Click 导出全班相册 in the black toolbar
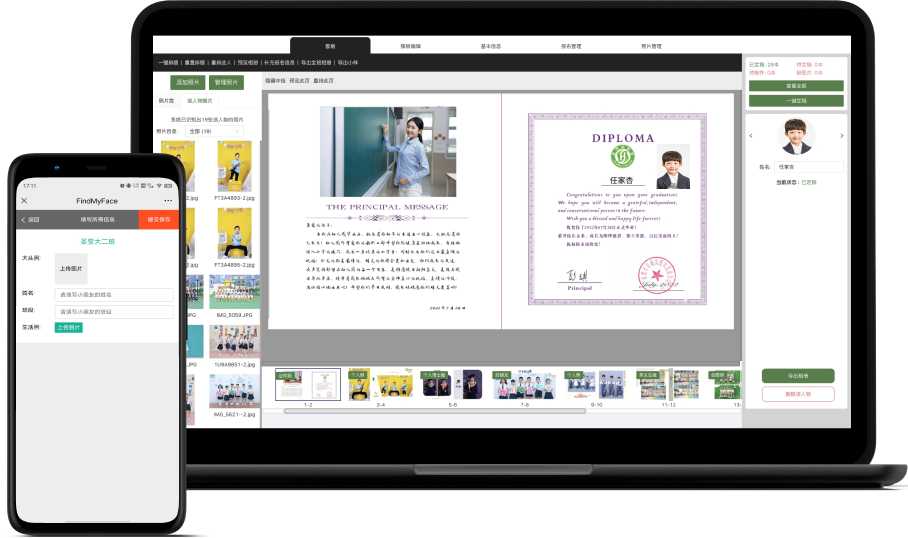The width and height of the screenshot is (908, 538). [316, 63]
